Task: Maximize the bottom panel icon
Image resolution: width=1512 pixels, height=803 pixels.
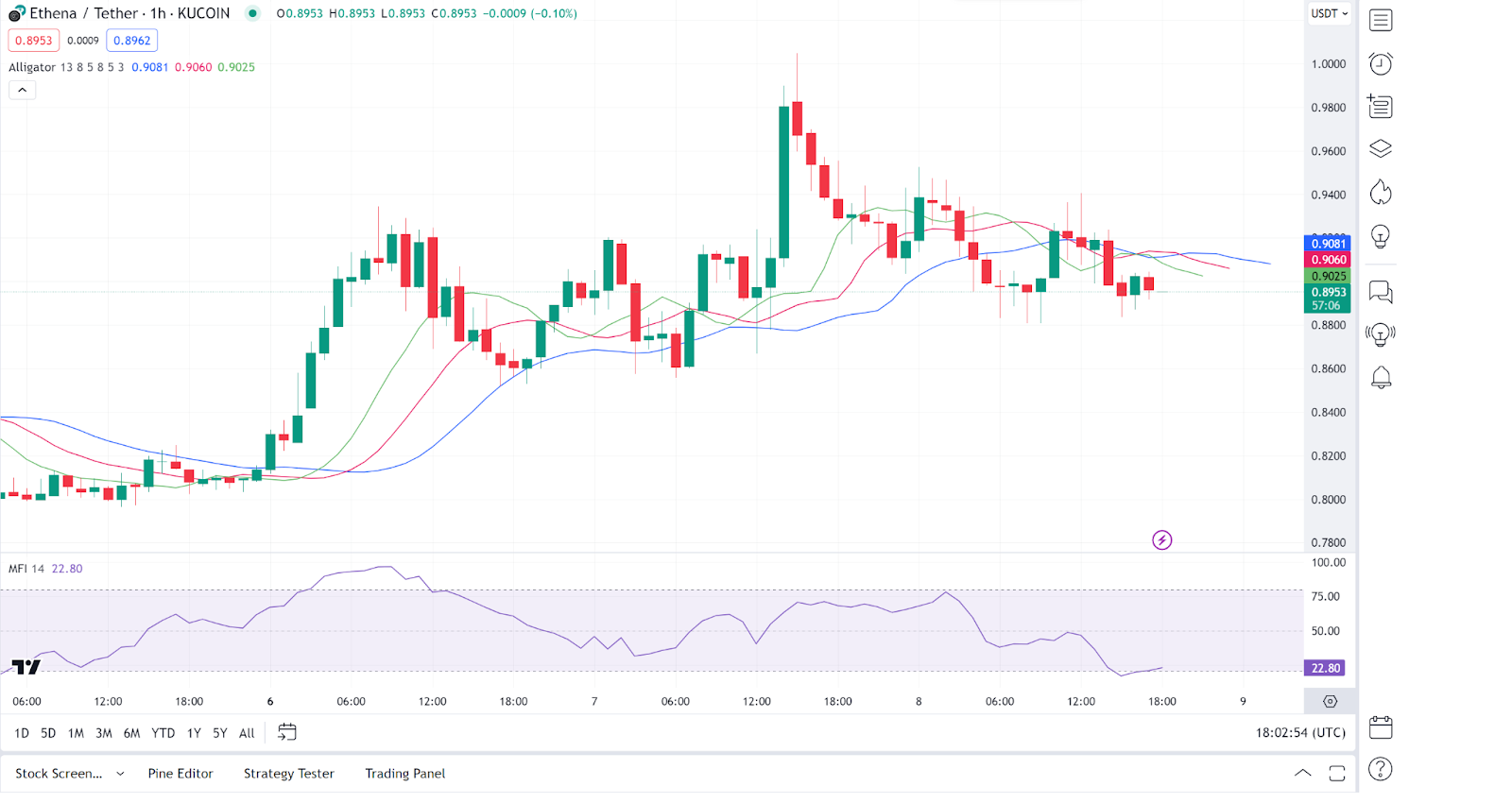Action: [1337, 774]
